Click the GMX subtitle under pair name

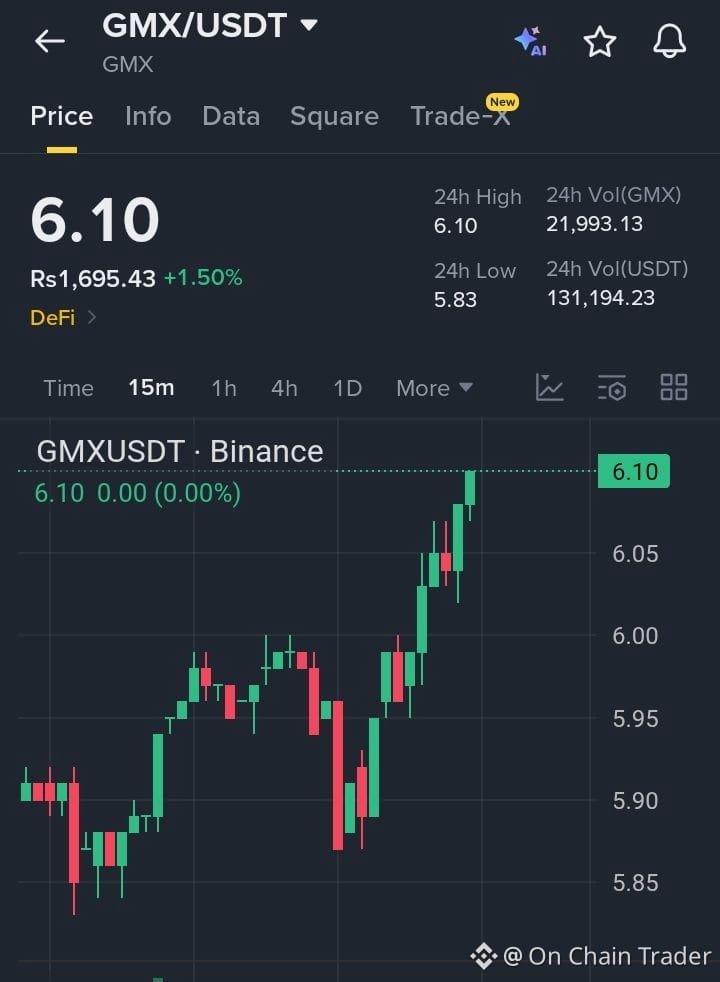128,65
